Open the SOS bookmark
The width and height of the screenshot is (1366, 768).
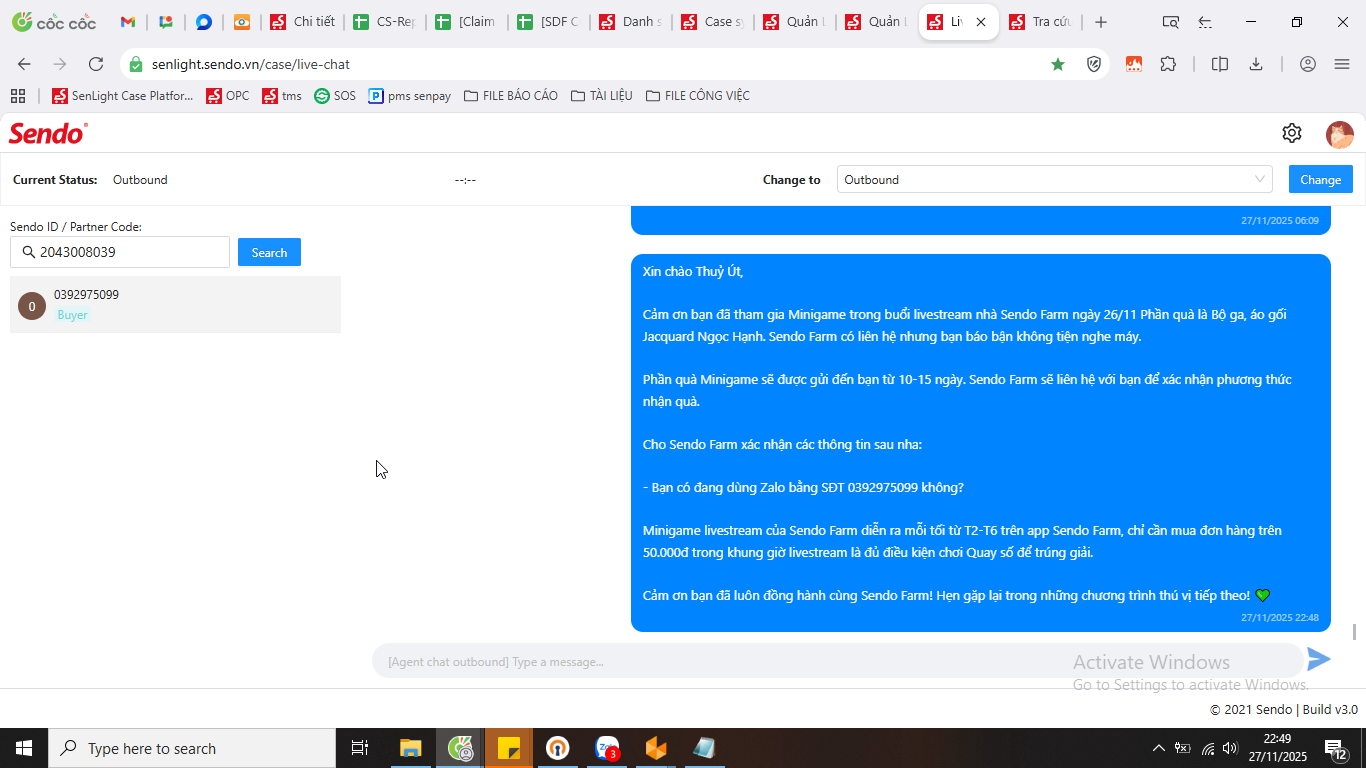[334, 96]
